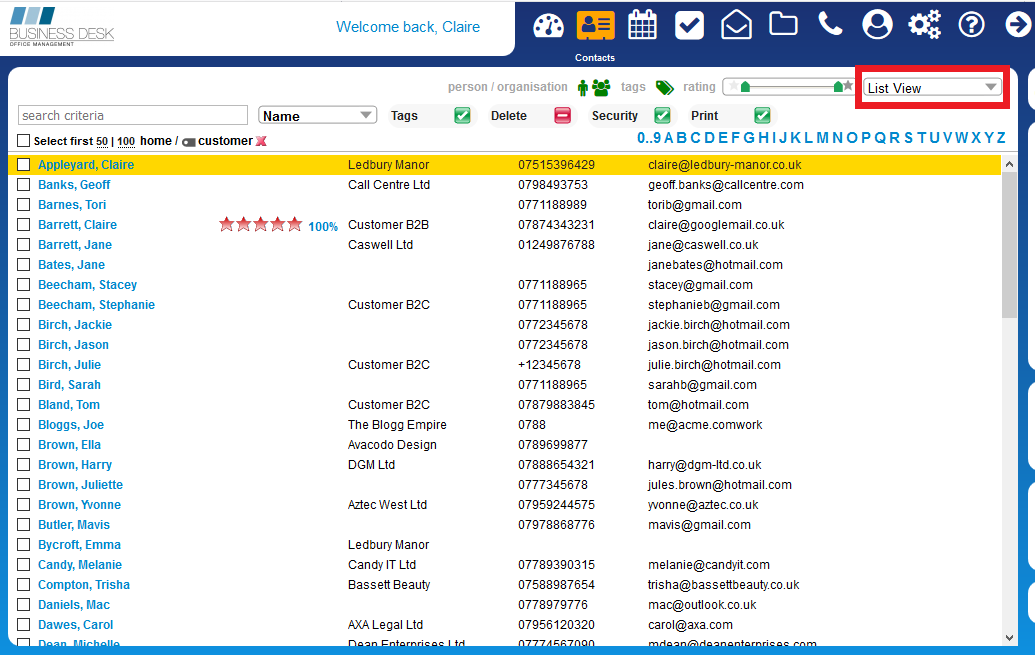Click email carol@axa.com
This screenshot has height=655, width=1035.
(690, 625)
